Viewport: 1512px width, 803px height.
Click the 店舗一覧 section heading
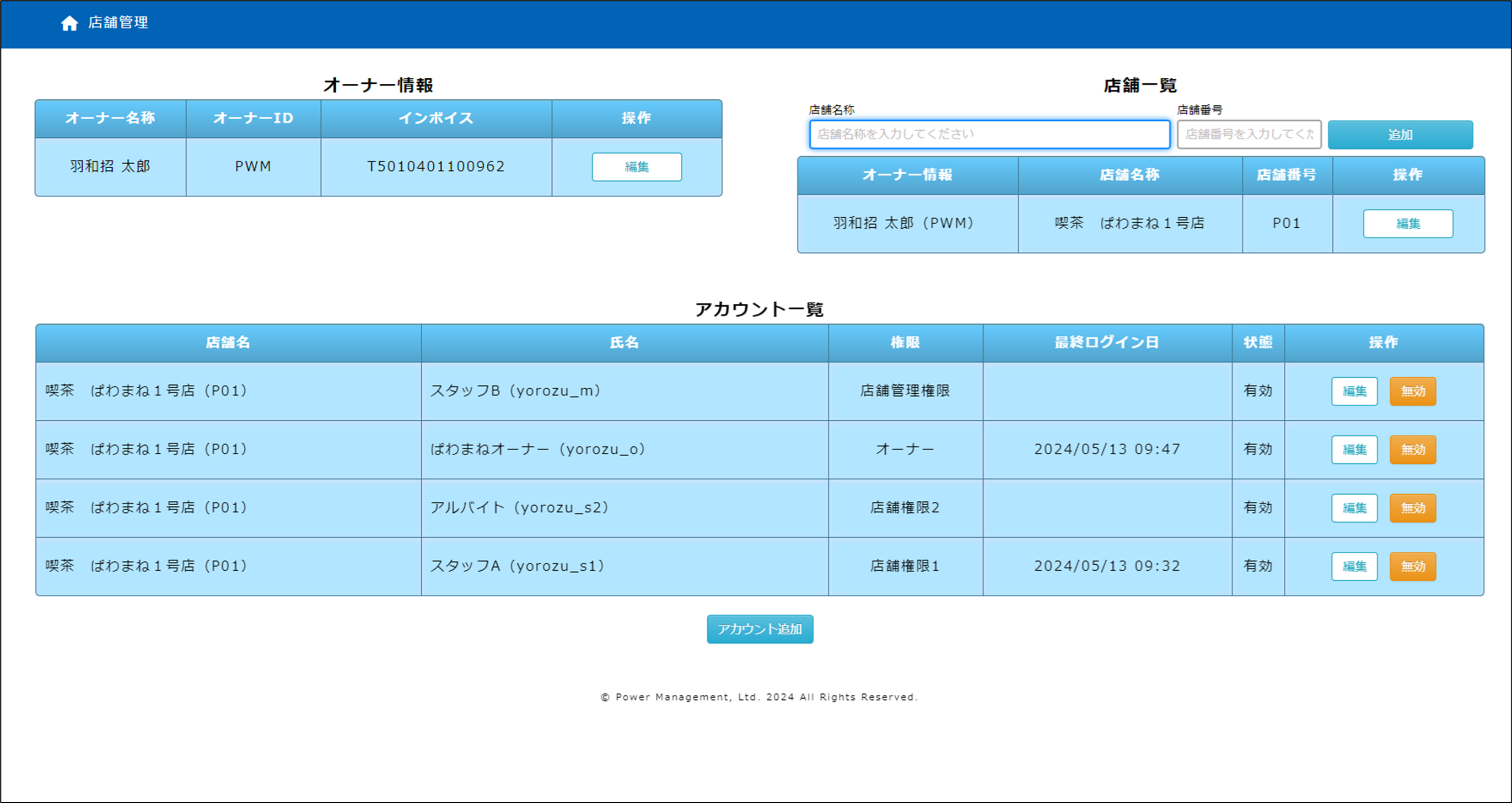click(1140, 86)
